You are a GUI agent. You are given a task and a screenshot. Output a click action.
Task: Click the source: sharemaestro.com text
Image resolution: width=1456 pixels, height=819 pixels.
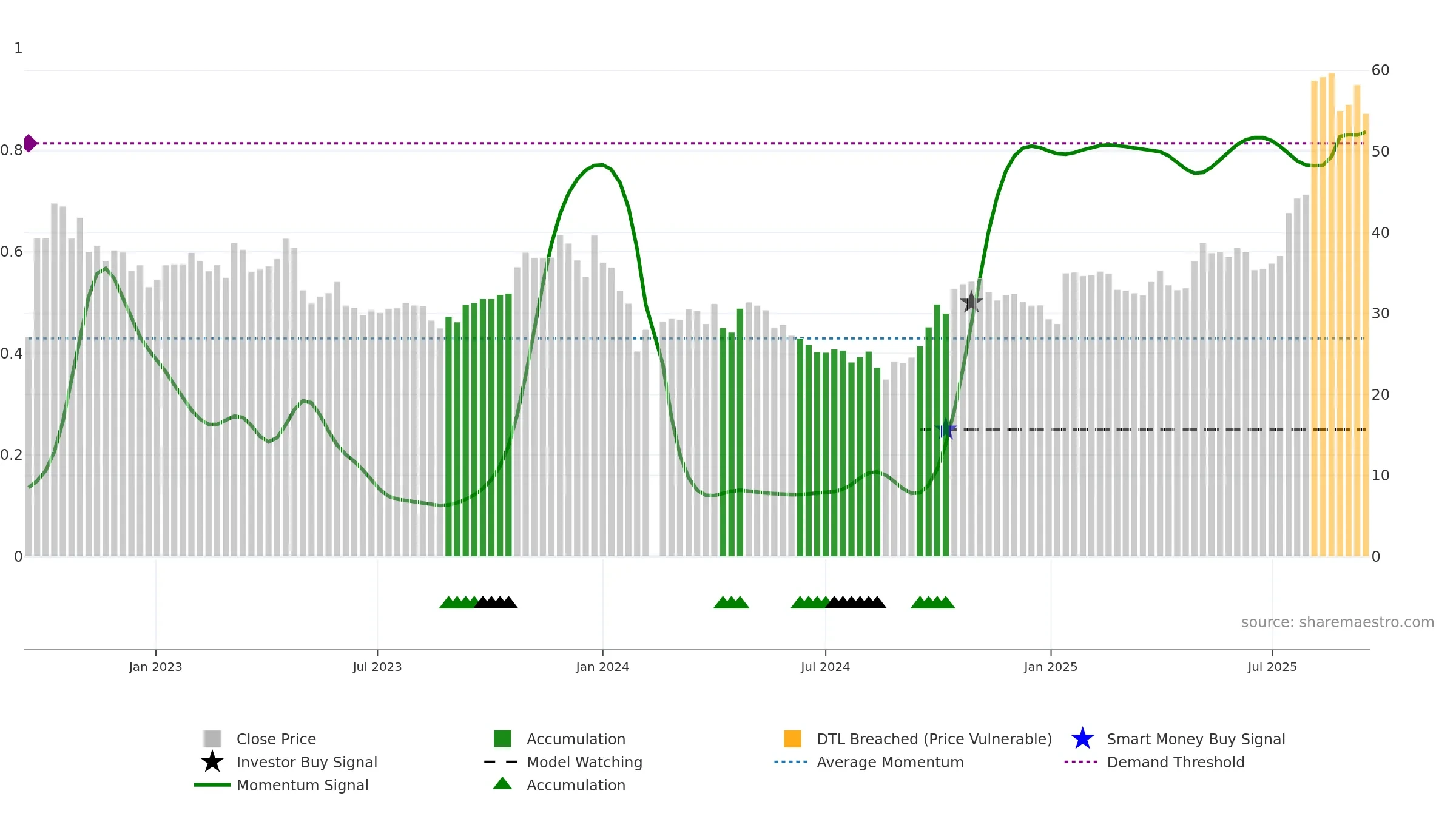(1338, 622)
